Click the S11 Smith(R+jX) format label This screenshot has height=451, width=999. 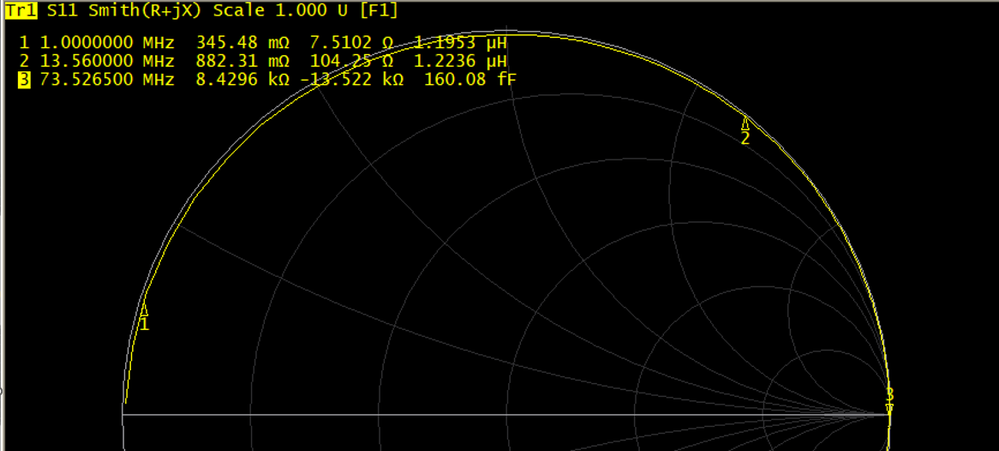pyautogui.click(x=126, y=11)
